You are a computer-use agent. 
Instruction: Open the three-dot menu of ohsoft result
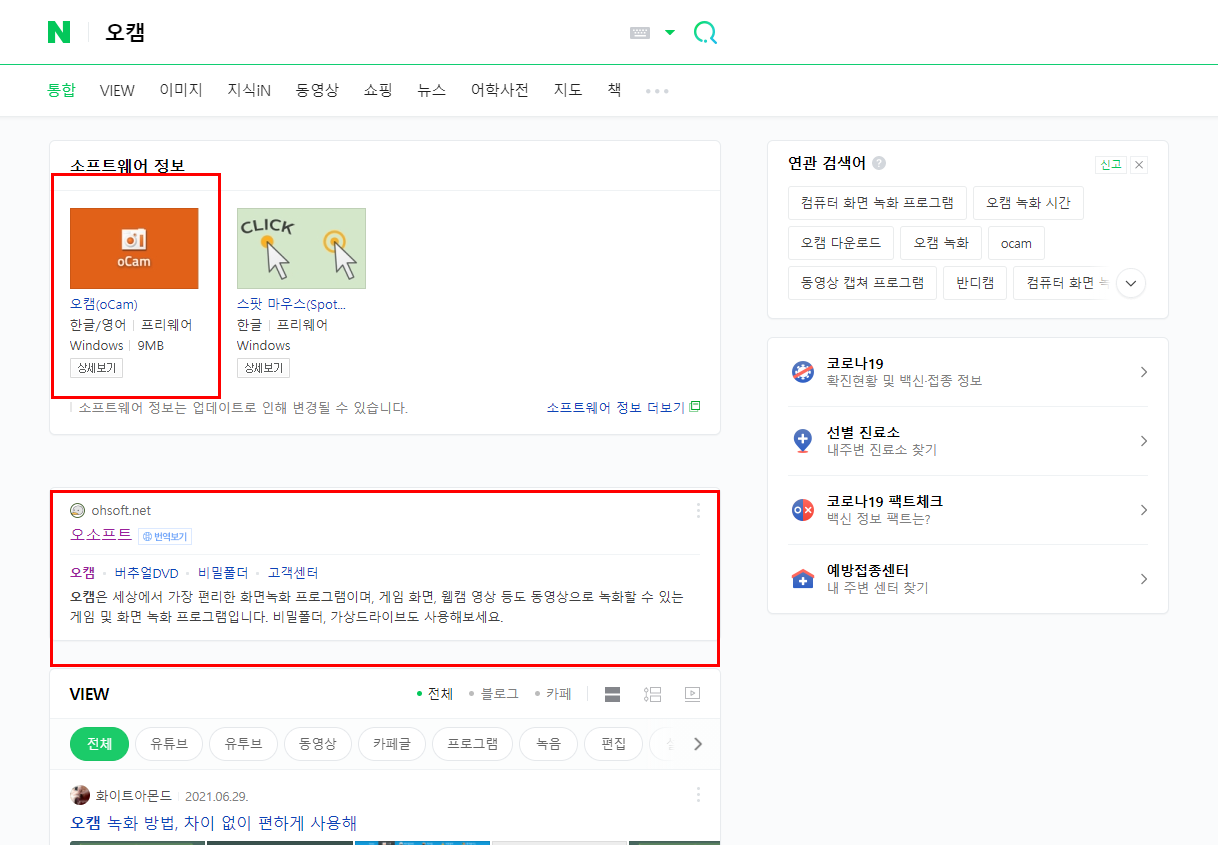[x=698, y=511]
